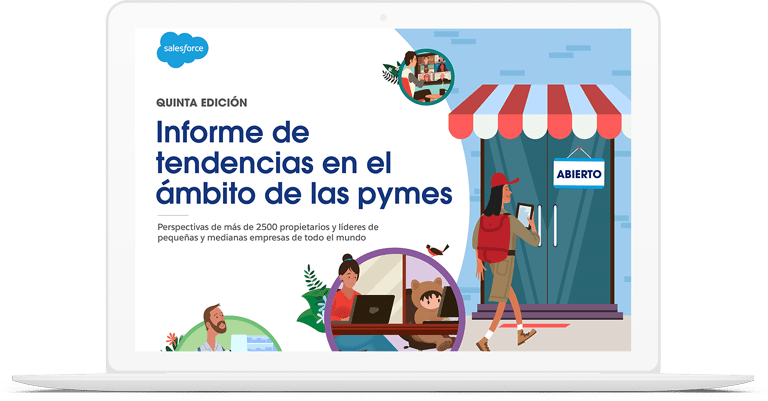Click the Salesforce cloud logo
The width and height of the screenshot is (768, 401).
point(183,49)
